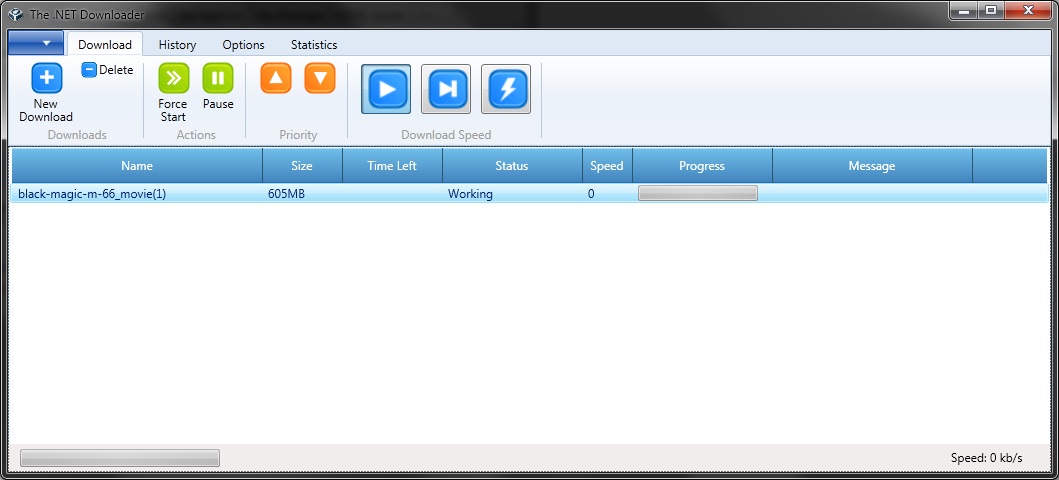Sort by the Size column header
This screenshot has width=1059, height=480.
tap(302, 165)
